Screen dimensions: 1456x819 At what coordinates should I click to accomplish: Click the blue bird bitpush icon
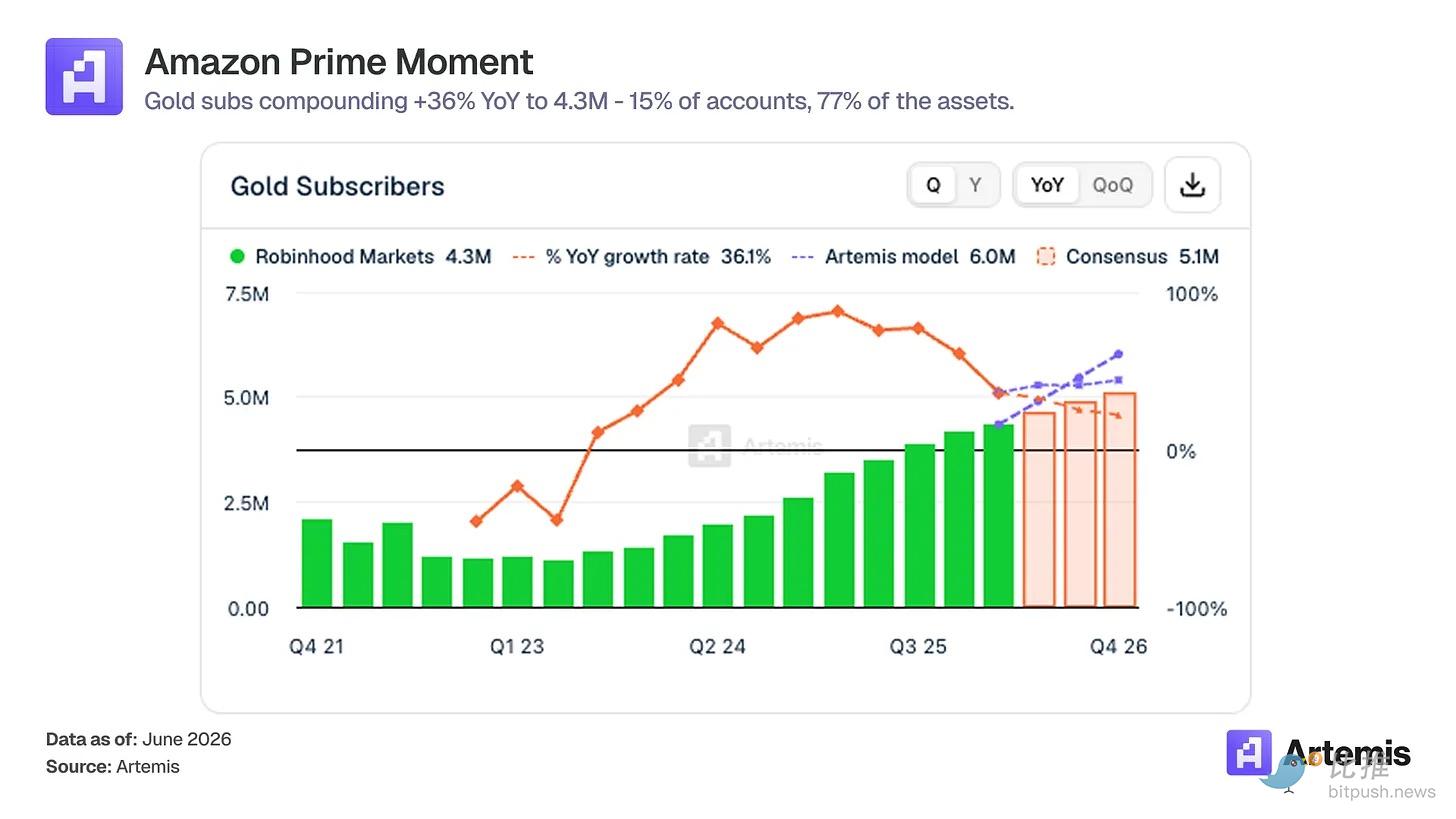1282,773
